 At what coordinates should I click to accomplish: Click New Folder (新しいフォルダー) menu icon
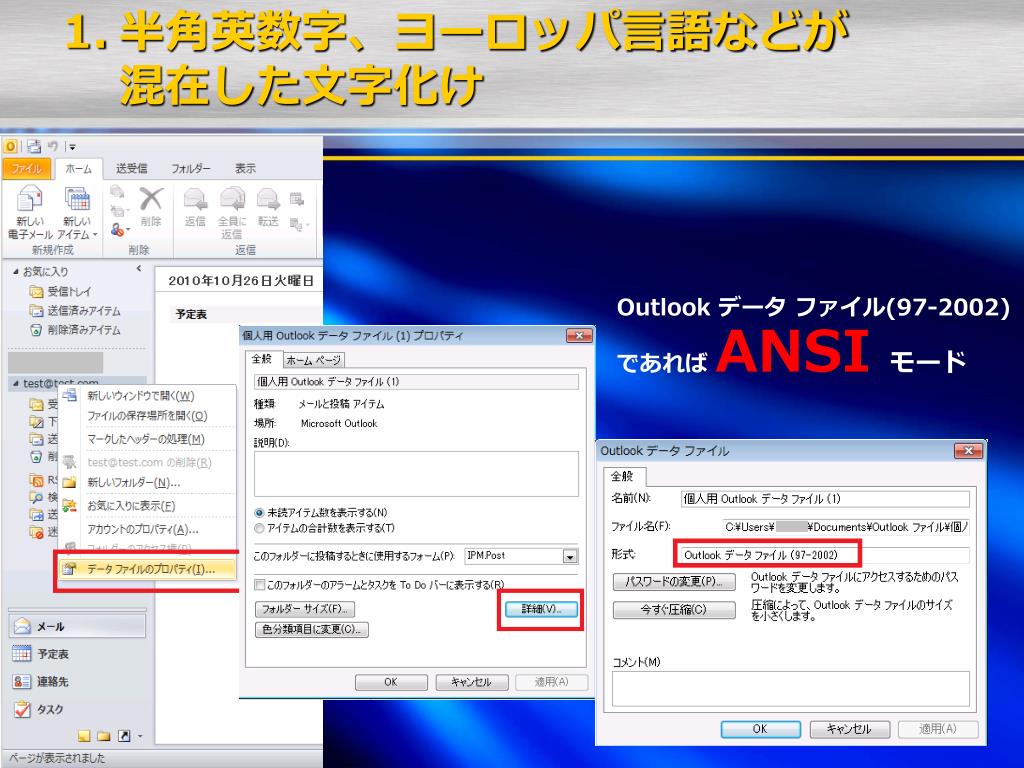point(69,483)
